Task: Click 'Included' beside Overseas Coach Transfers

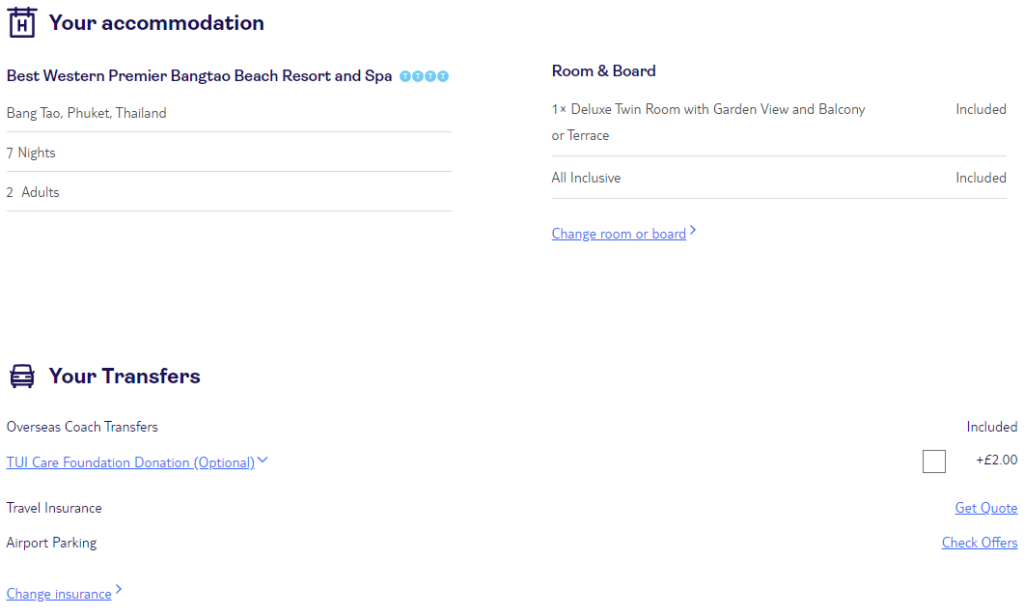Action: coord(991,427)
